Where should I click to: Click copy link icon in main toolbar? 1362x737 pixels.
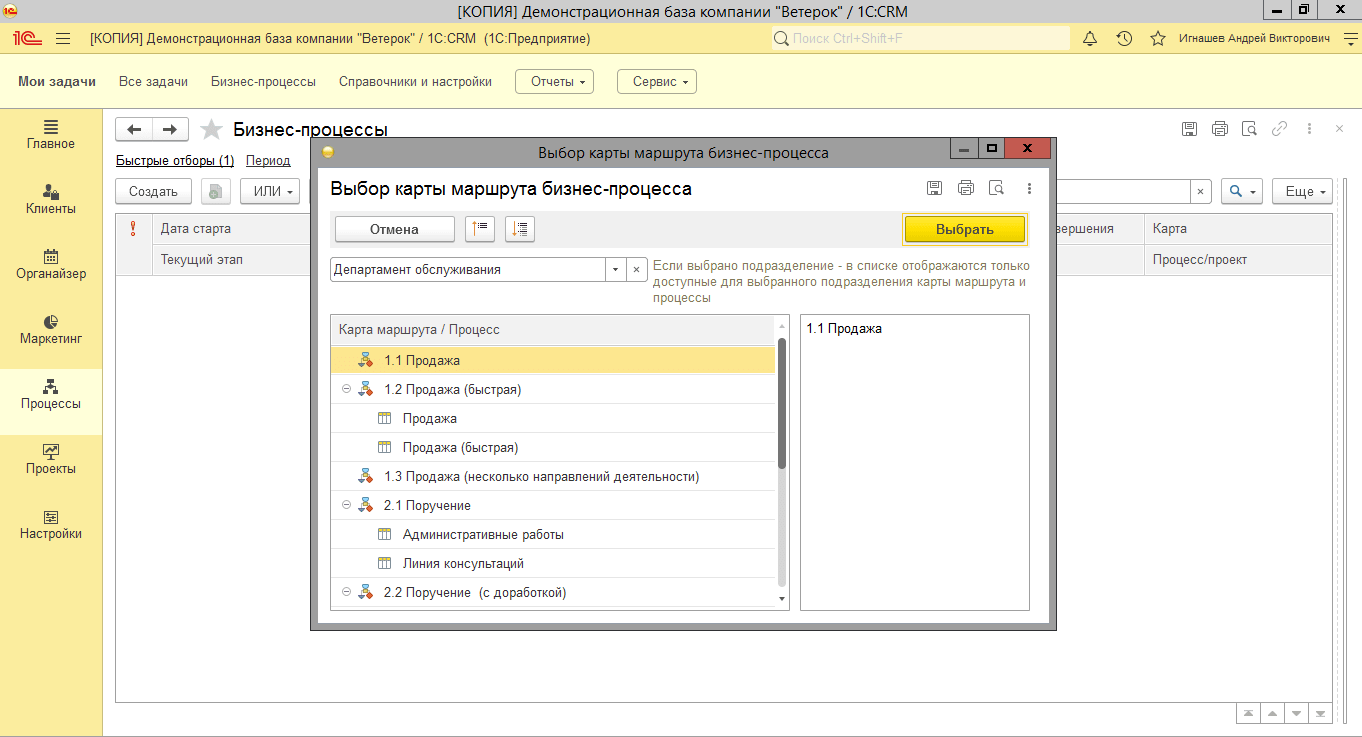1279,128
